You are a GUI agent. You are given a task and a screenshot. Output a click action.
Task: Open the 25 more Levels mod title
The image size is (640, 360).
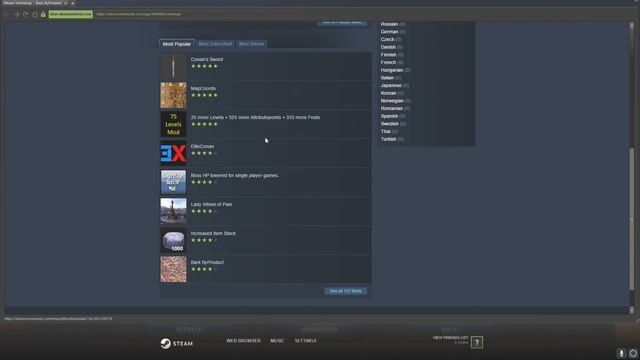pos(255,117)
